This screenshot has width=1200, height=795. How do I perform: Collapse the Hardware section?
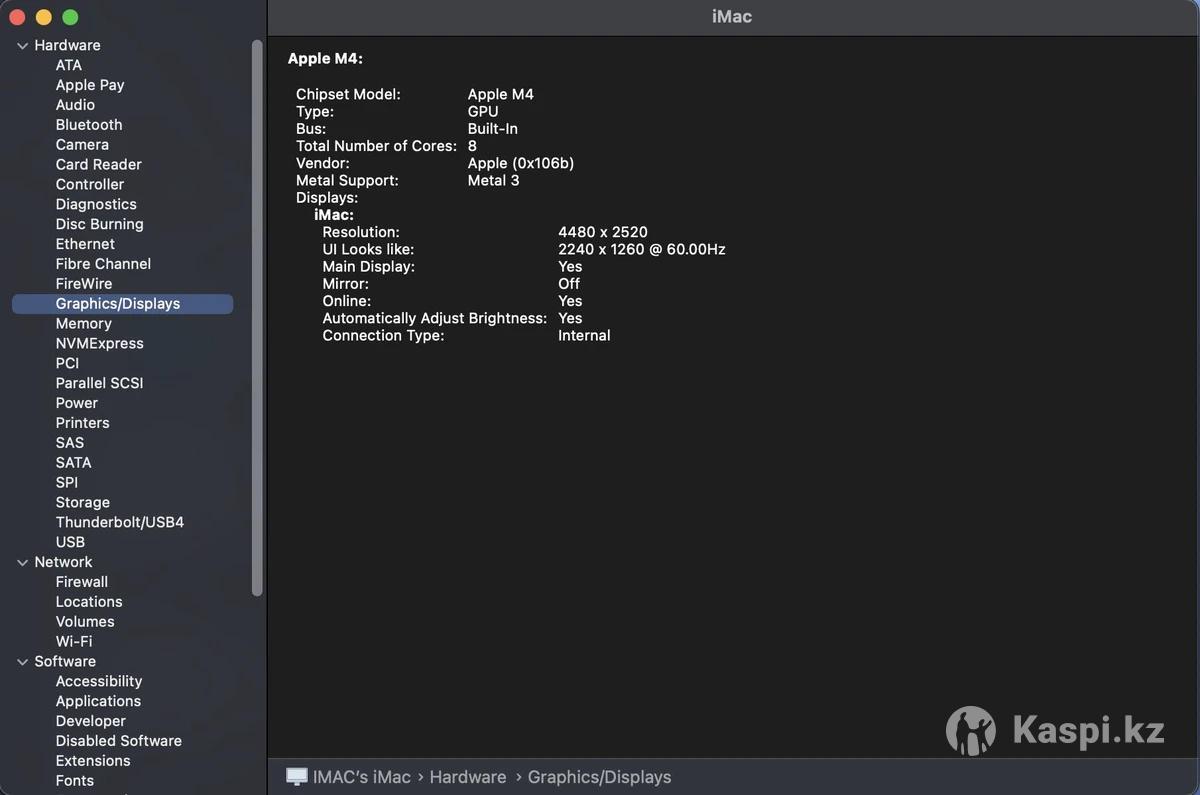pyautogui.click(x=22, y=46)
